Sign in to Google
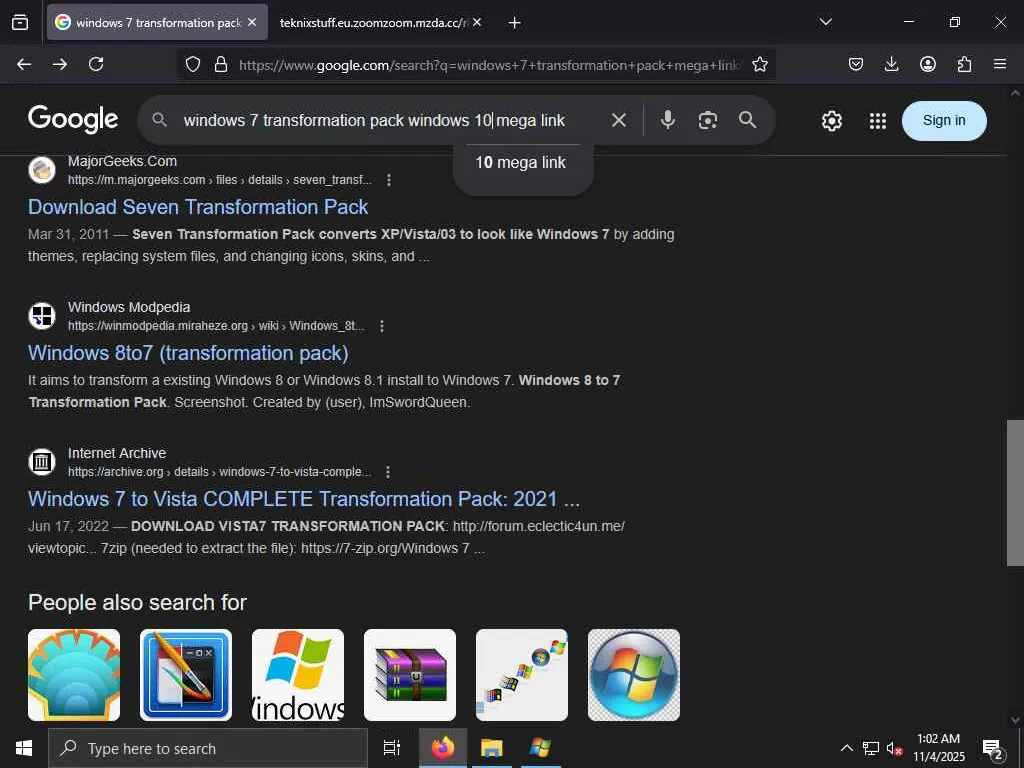Viewport: 1024px width, 768px height. (944, 120)
